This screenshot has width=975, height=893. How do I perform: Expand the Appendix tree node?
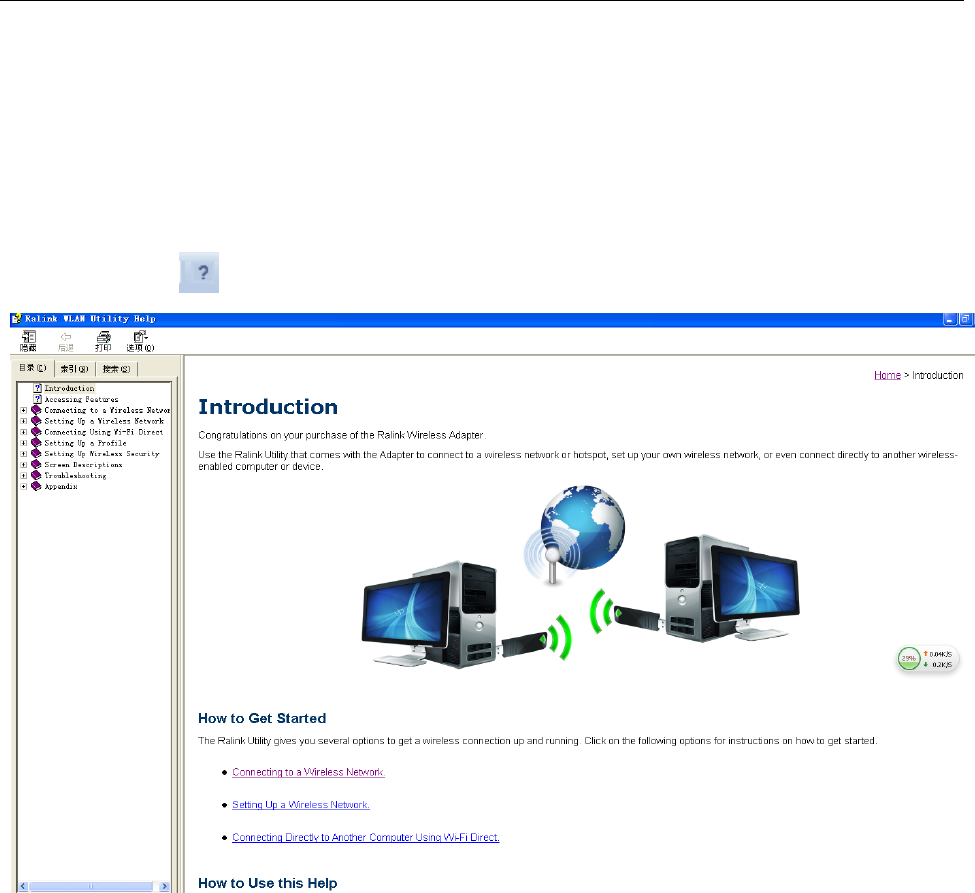coord(24,486)
